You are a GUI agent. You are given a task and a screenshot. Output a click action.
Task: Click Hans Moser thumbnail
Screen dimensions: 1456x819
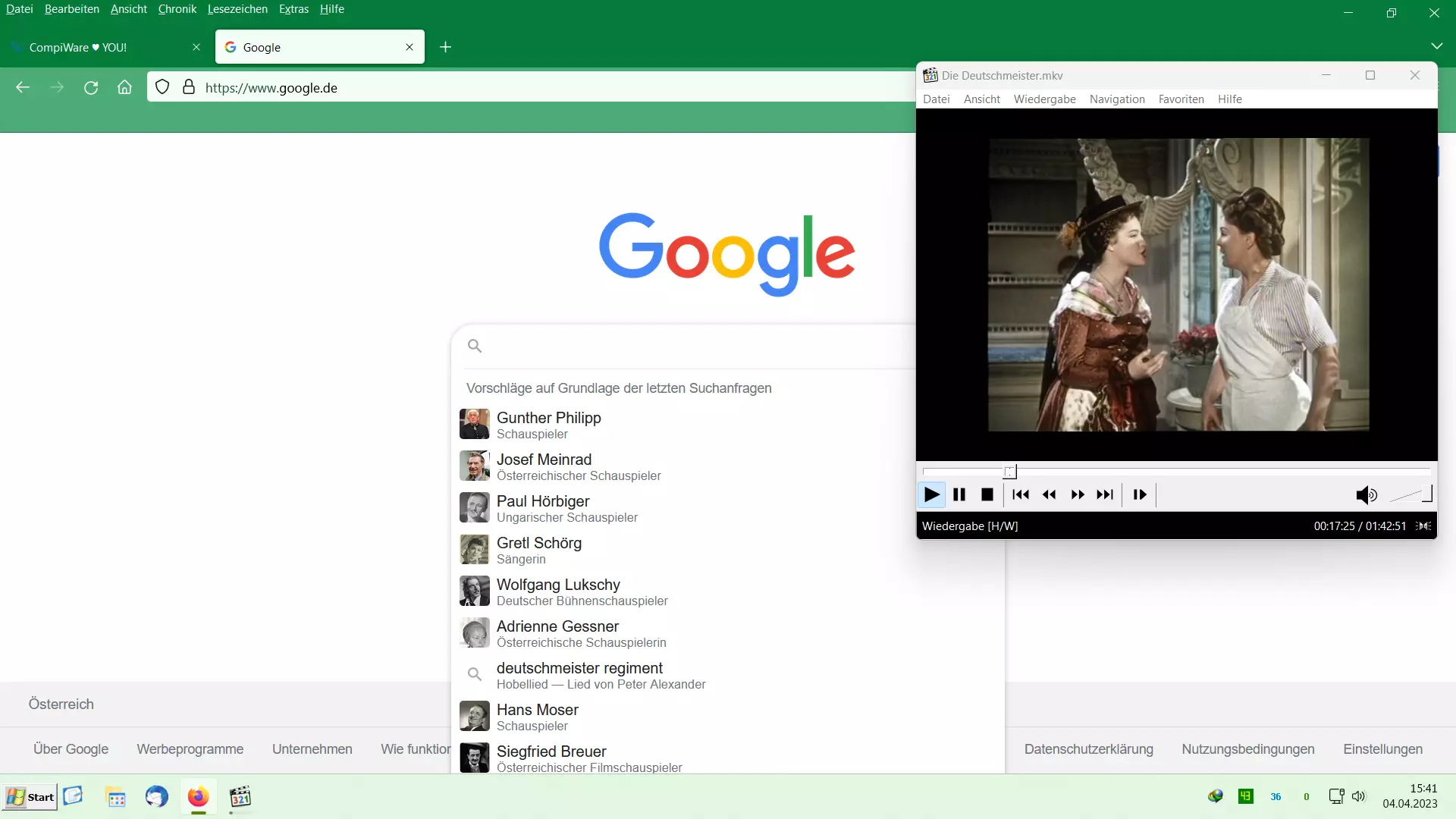point(475,716)
